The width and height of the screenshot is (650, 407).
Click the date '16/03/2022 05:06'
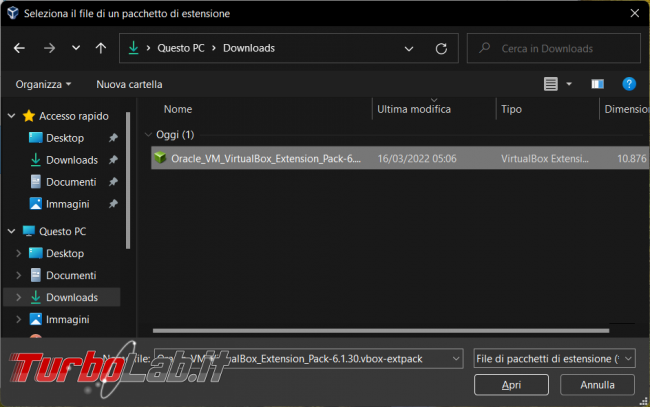point(417,159)
